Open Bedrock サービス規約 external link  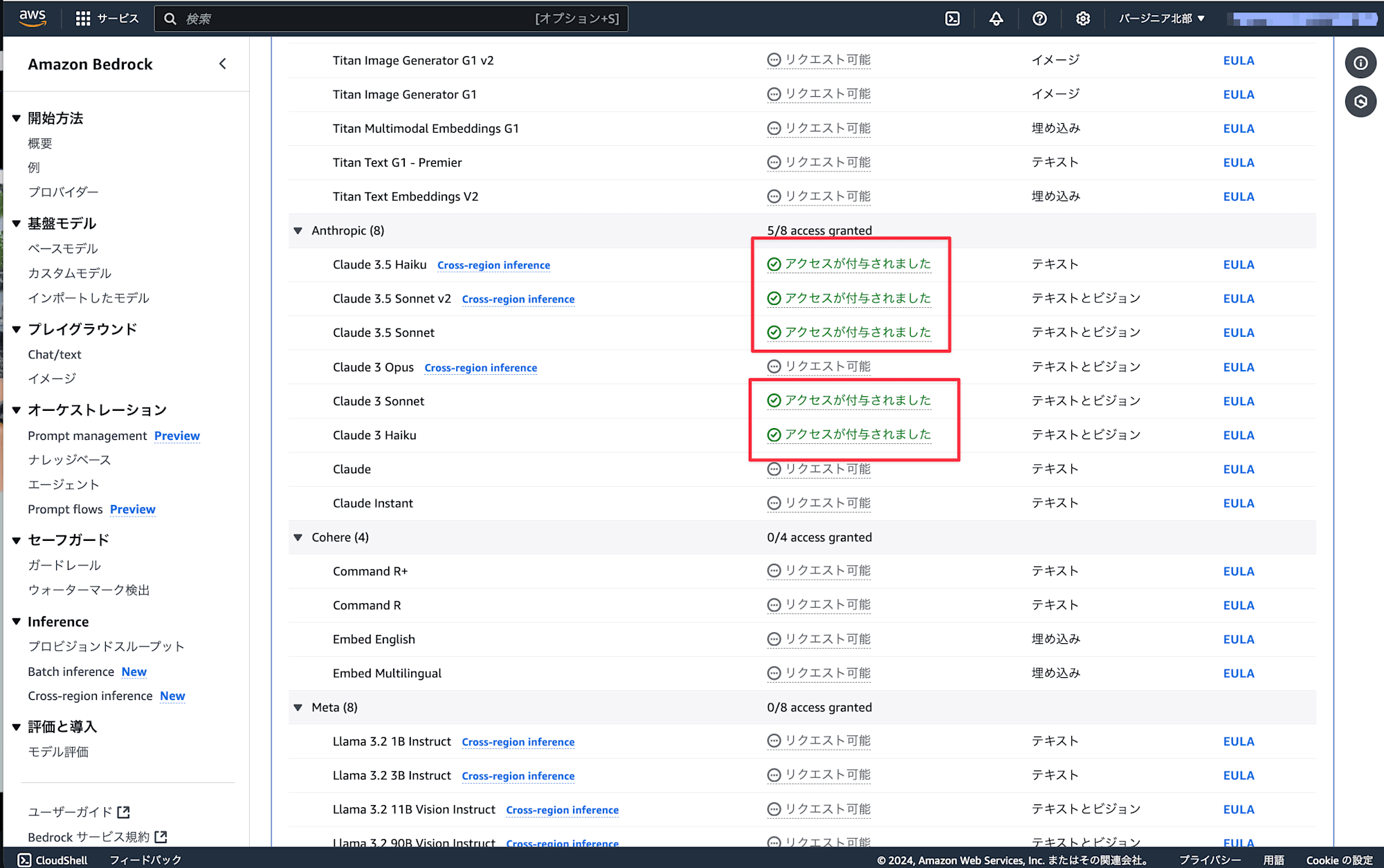tap(98, 837)
